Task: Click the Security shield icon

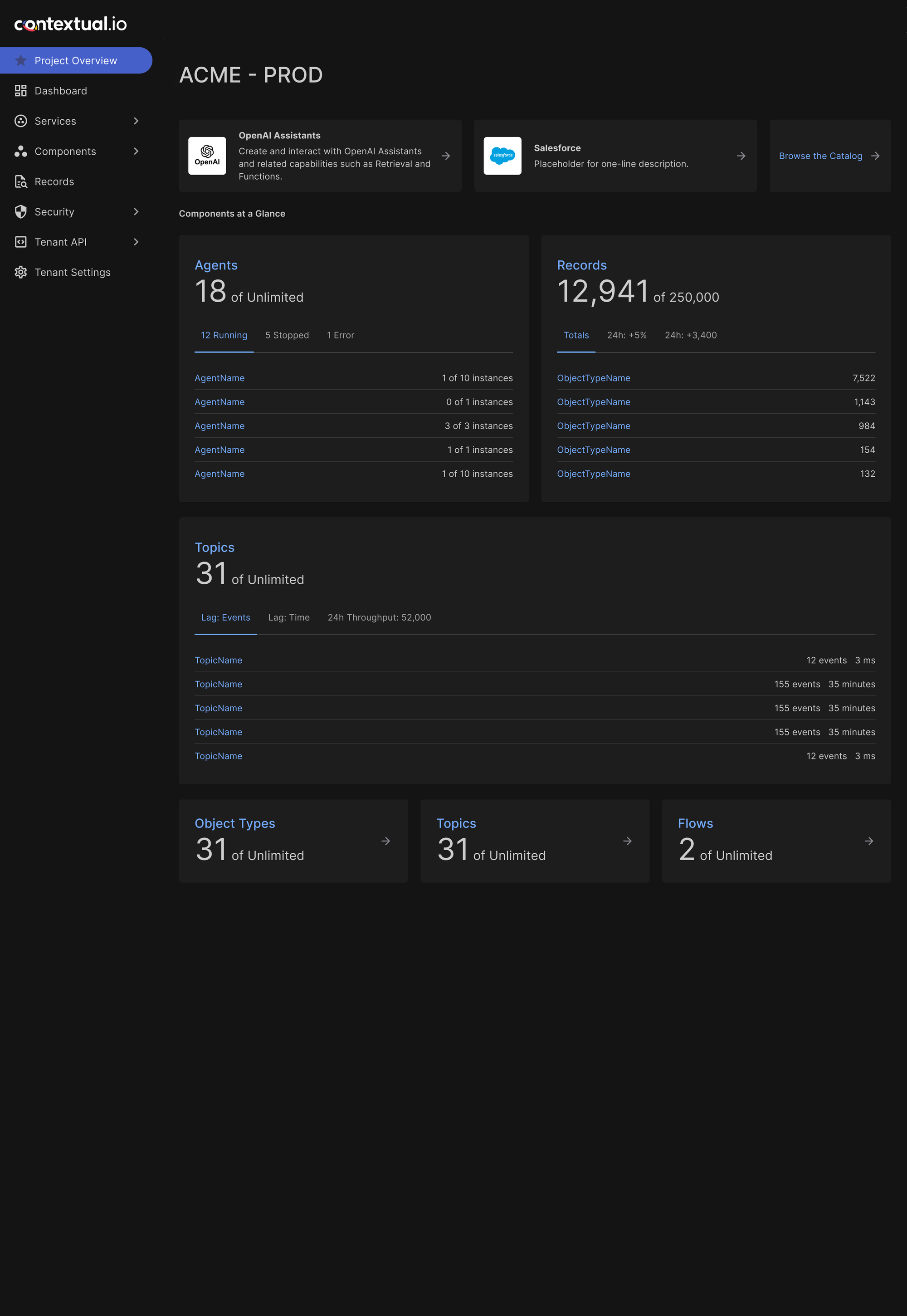Action: click(21, 211)
